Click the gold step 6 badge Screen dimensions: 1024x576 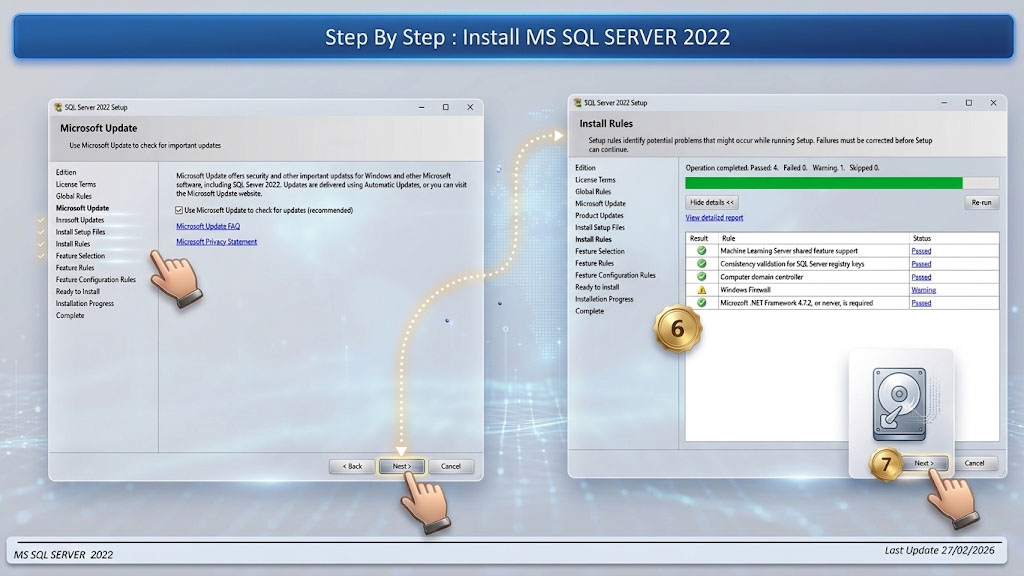point(677,328)
